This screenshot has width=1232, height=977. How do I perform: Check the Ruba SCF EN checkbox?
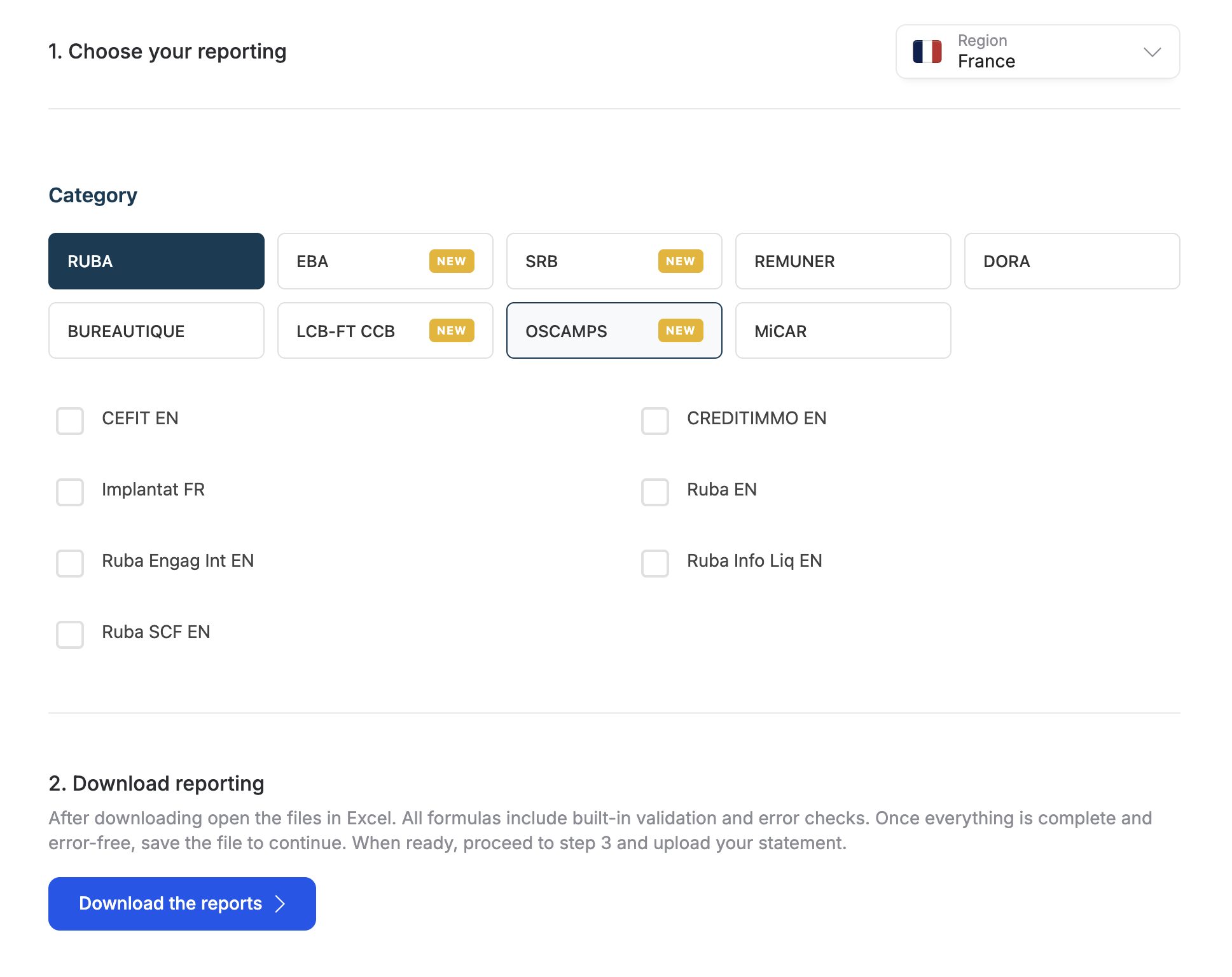pyautogui.click(x=70, y=634)
